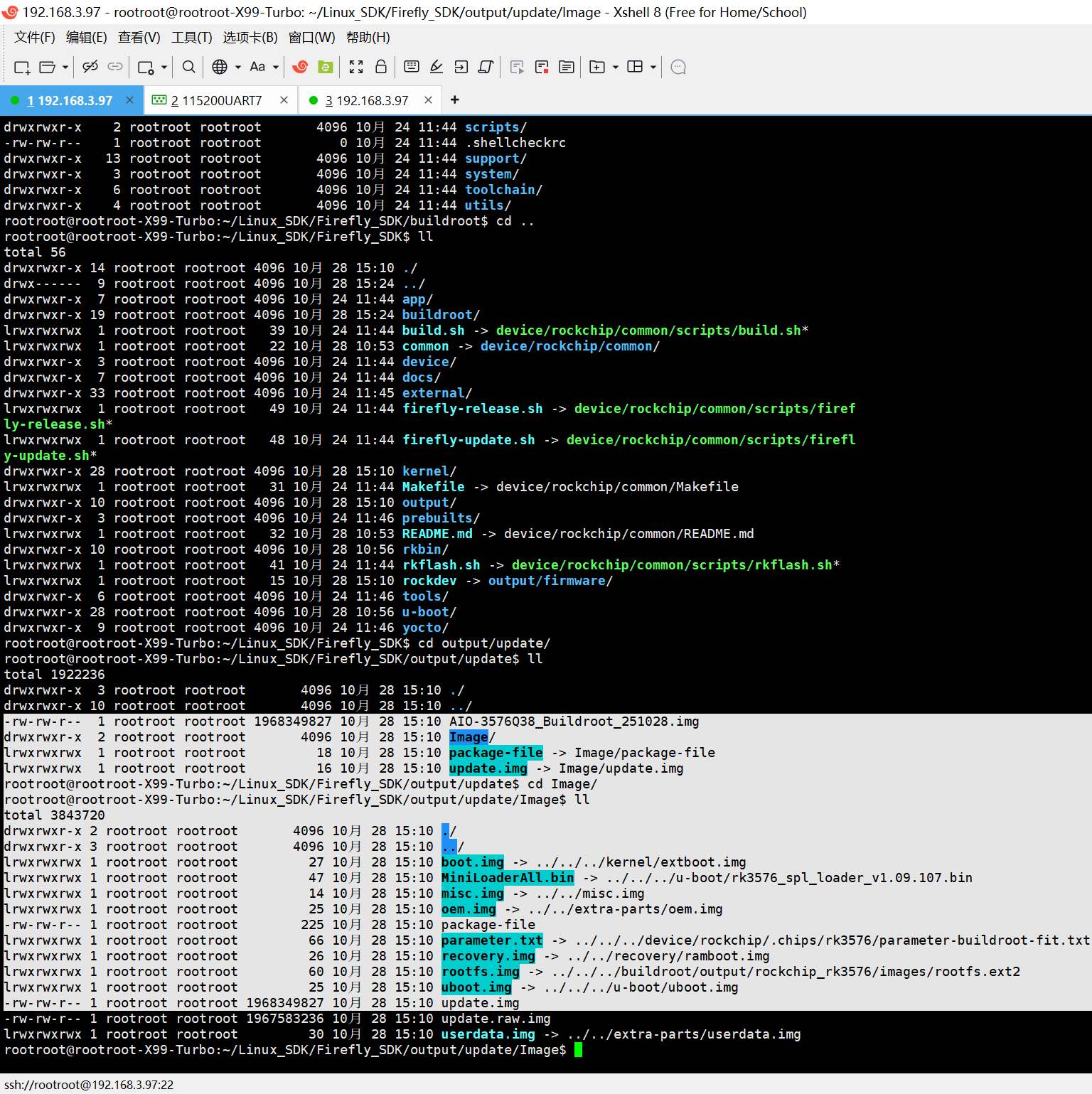Open the 帮助(H) menu
Viewport: 1092px width, 1094px height.
(368, 38)
